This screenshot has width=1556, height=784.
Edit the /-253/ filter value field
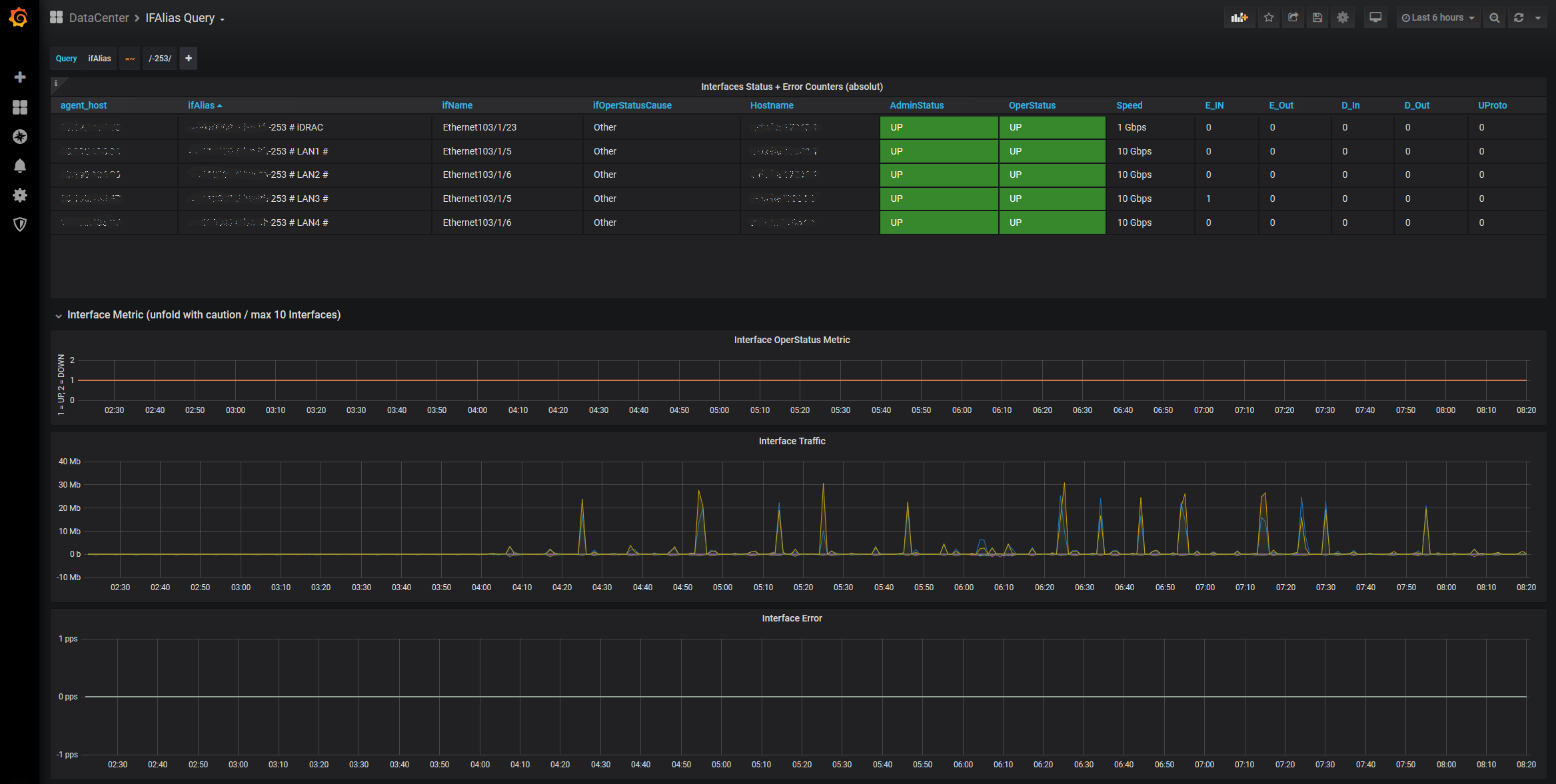click(x=160, y=59)
